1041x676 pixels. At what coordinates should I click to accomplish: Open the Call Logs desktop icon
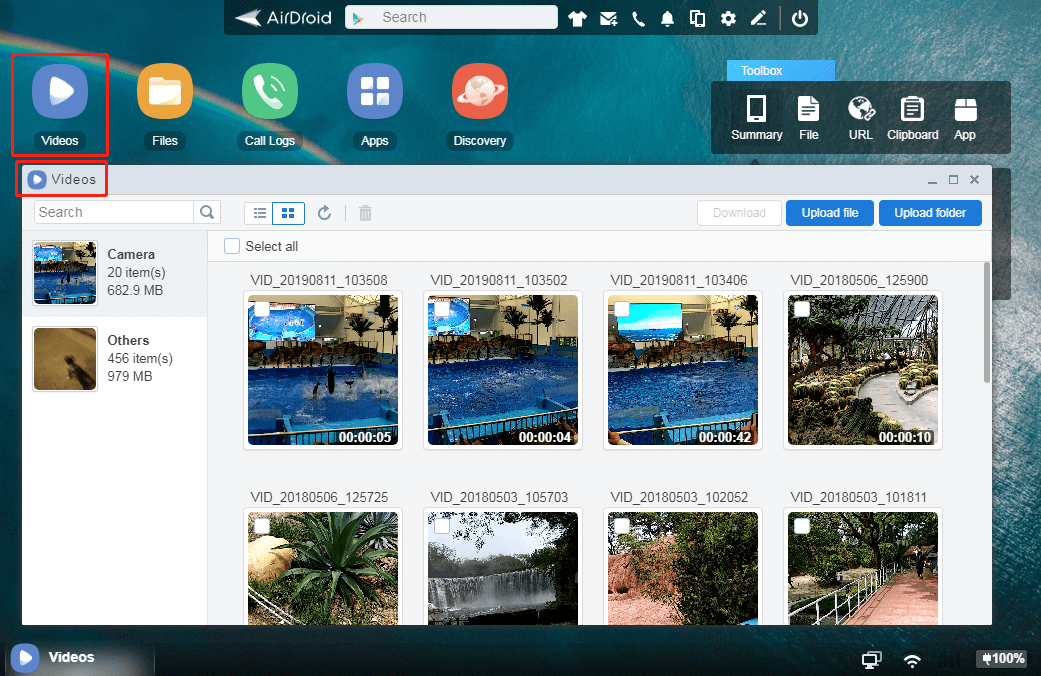tap(270, 92)
